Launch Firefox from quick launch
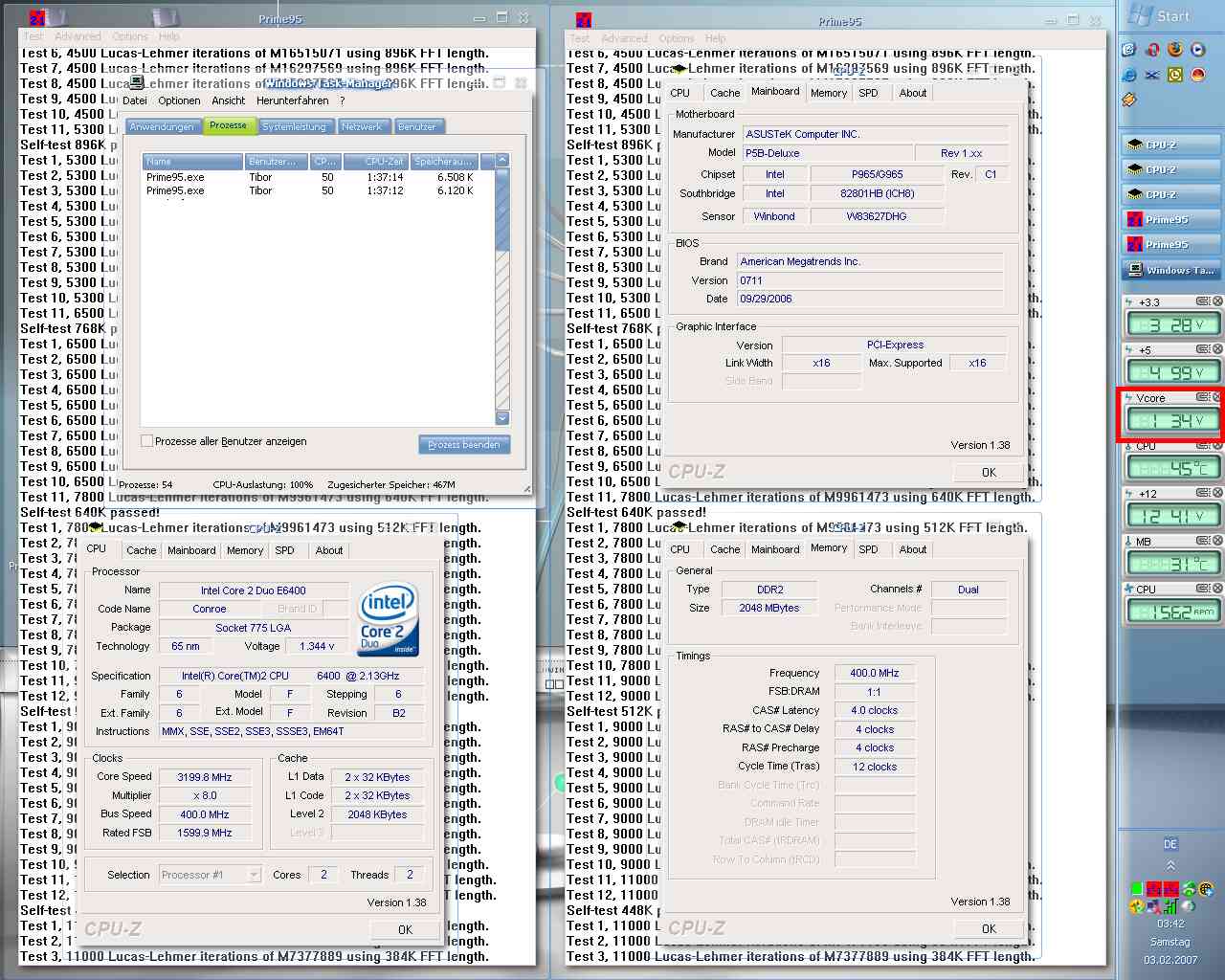The image size is (1225, 980). tap(1175, 49)
